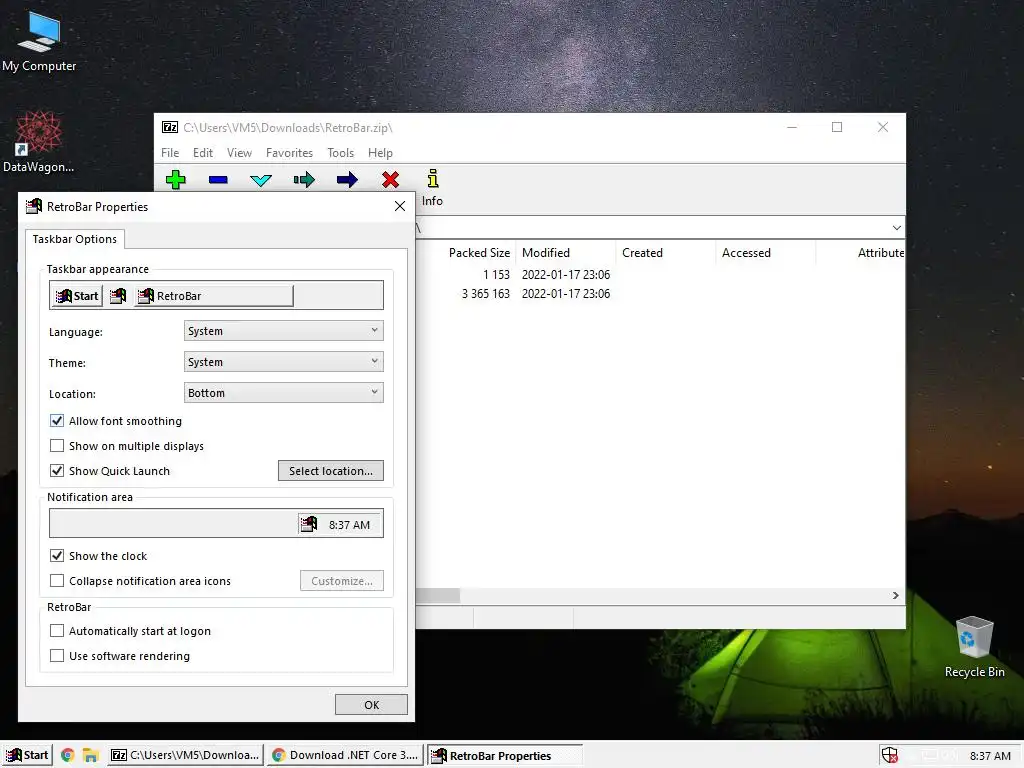Sort by Created column header
The height and width of the screenshot is (768, 1024).
pyautogui.click(x=665, y=253)
